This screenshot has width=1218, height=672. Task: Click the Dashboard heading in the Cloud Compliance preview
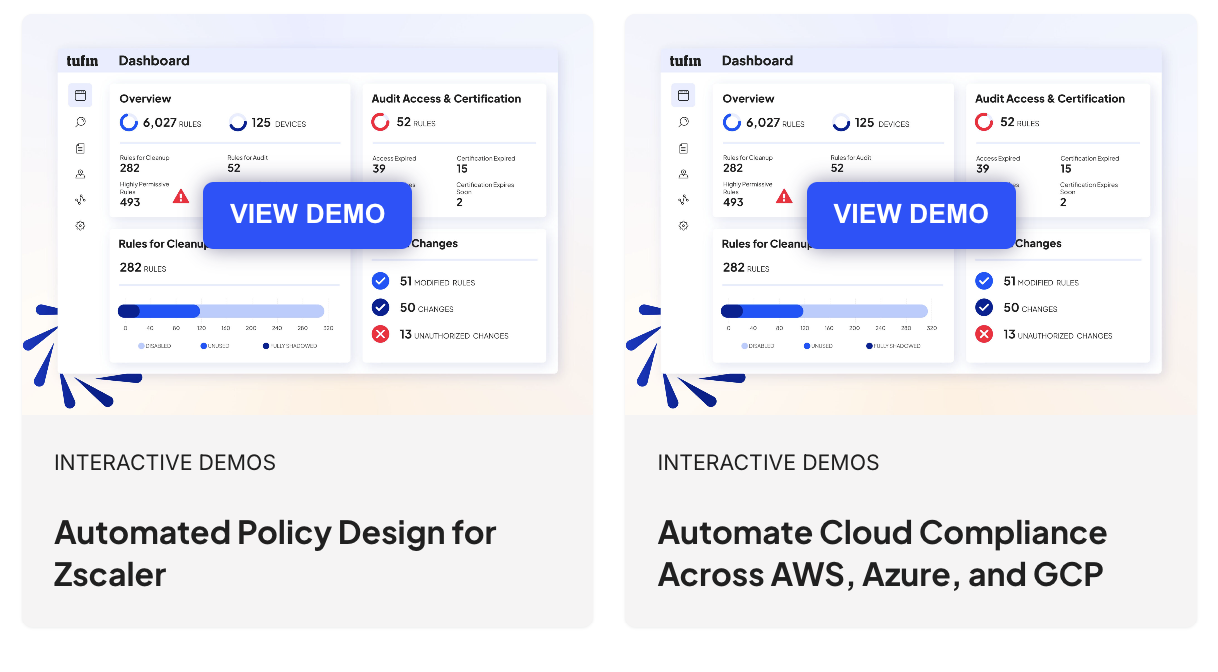pyautogui.click(x=757, y=61)
